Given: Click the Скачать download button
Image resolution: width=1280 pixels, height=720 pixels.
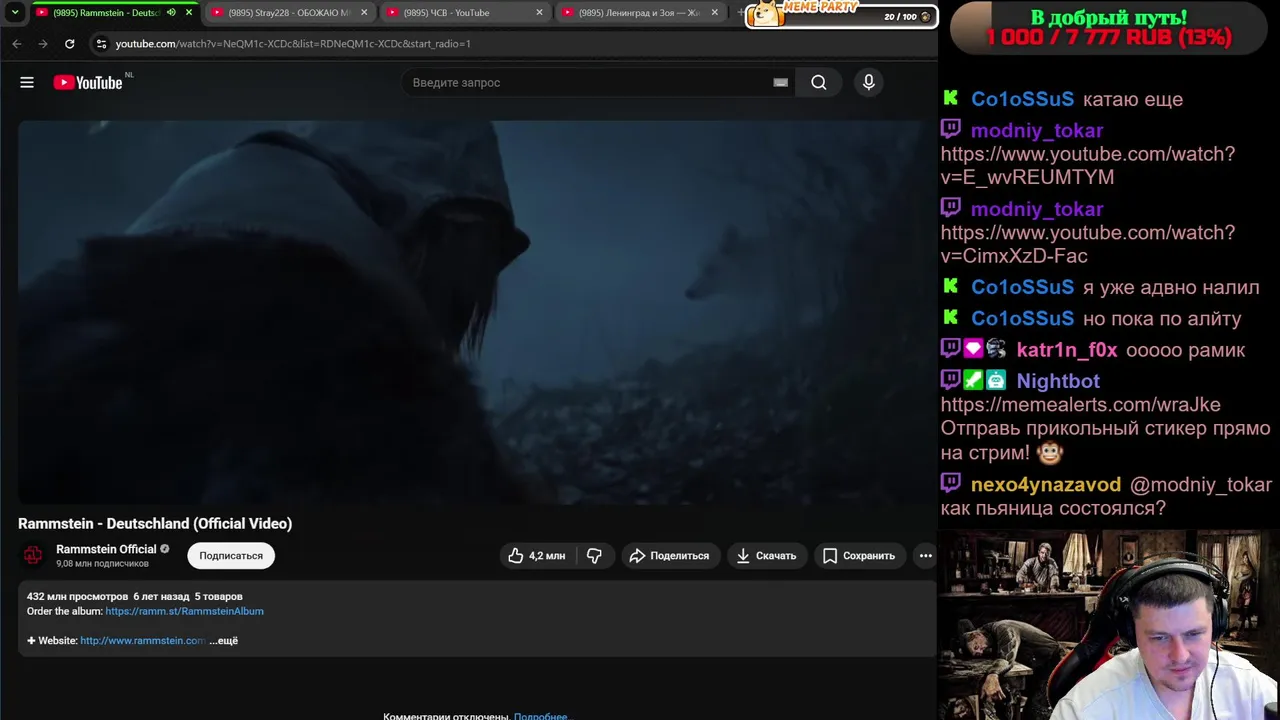Looking at the screenshot, I should click(x=766, y=556).
